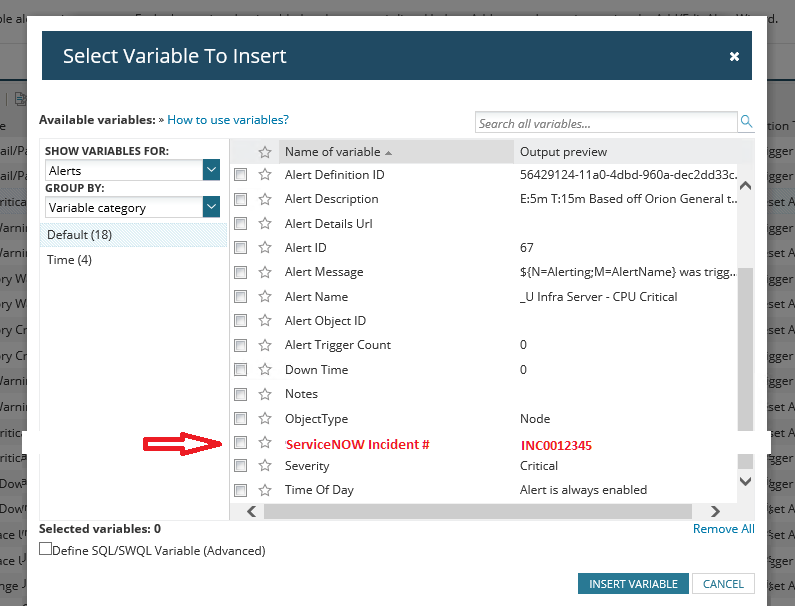This screenshot has width=795, height=606.
Task: Select the Time (4) category
Action: 133,260
